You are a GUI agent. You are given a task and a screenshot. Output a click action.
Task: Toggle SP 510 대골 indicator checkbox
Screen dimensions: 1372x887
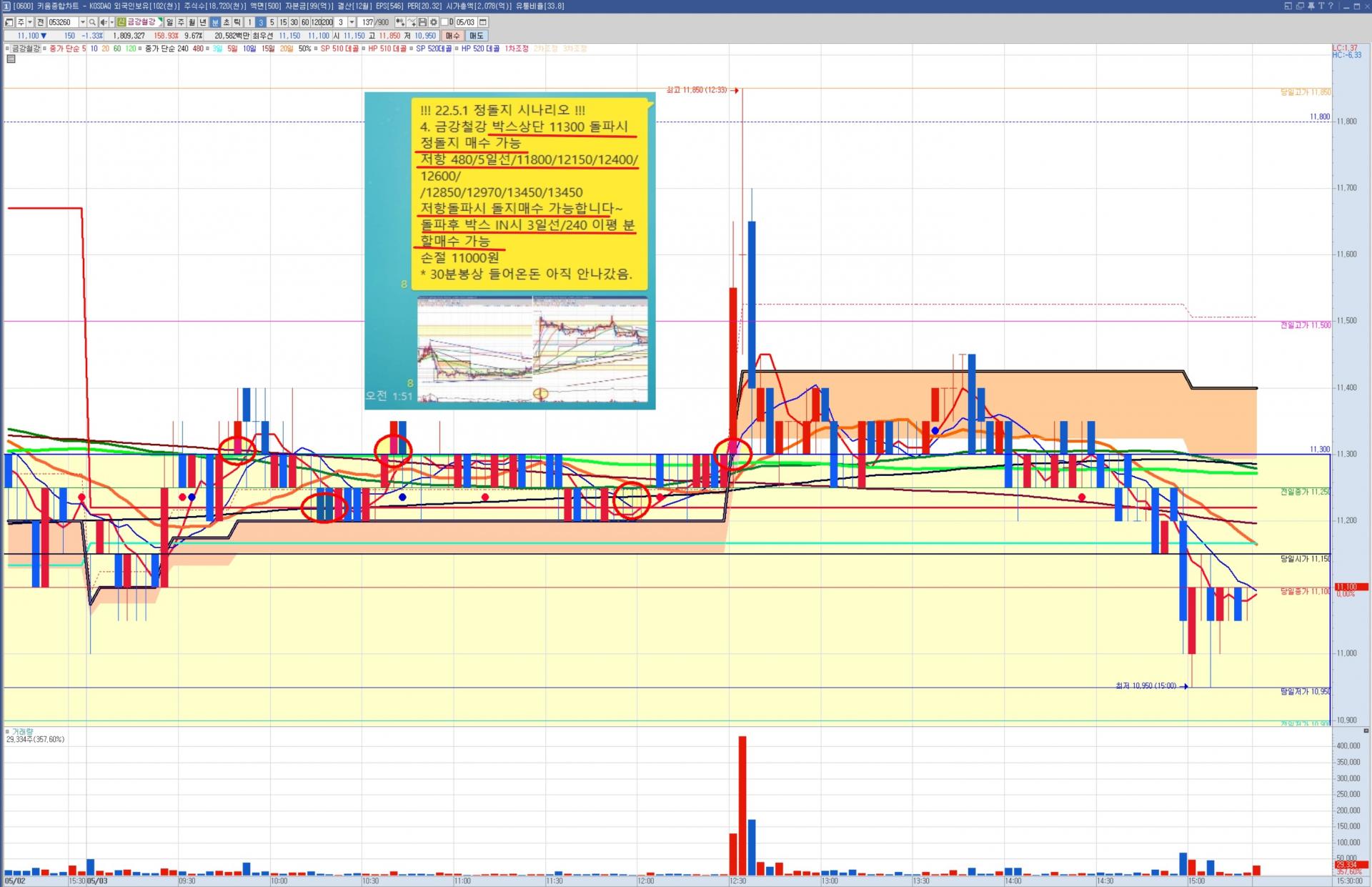tap(317, 49)
